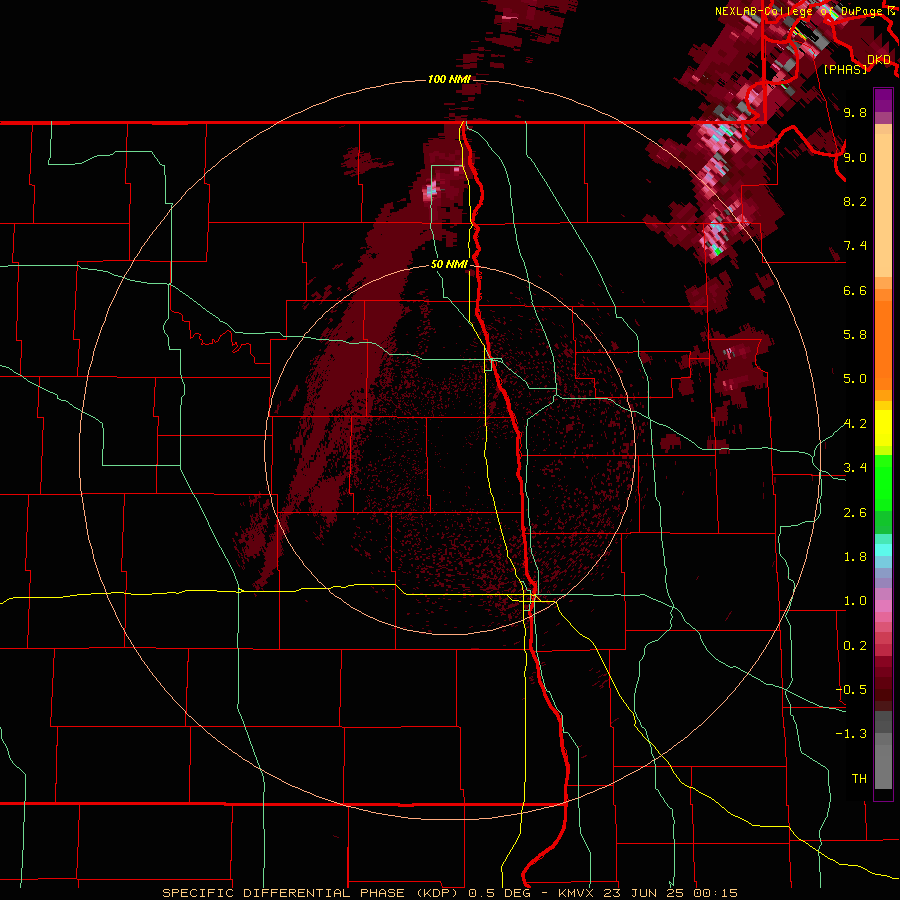Click the -1.3 value on the color scale

(851, 734)
